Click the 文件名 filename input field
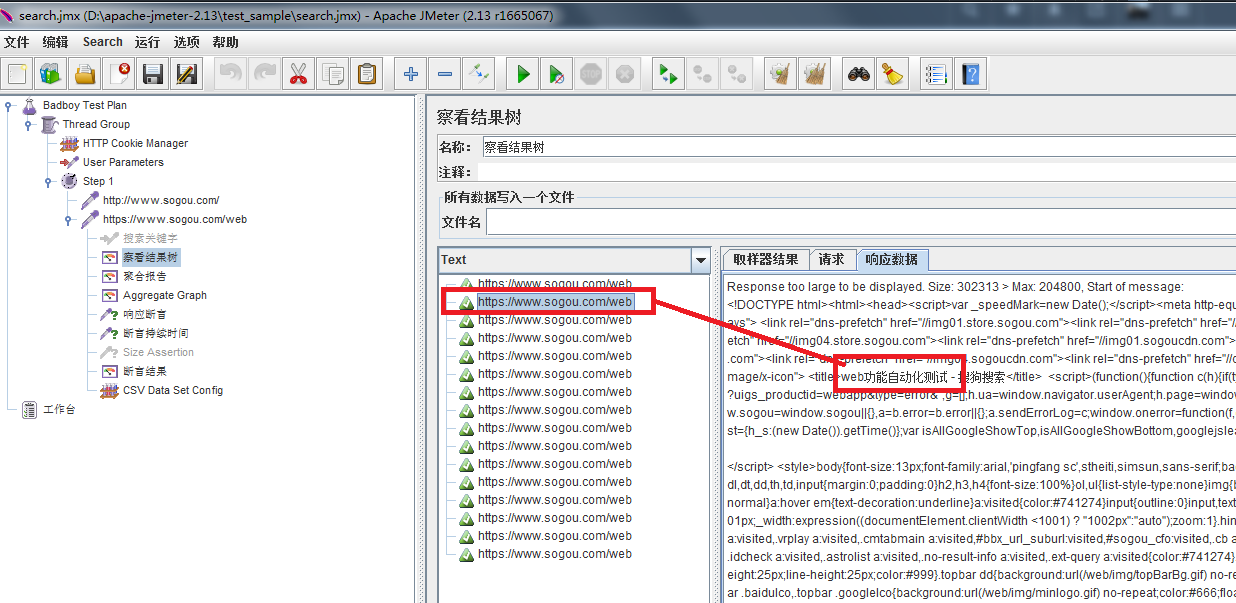Image resolution: width=1236 pixels, height=603 pixels. 861,221
